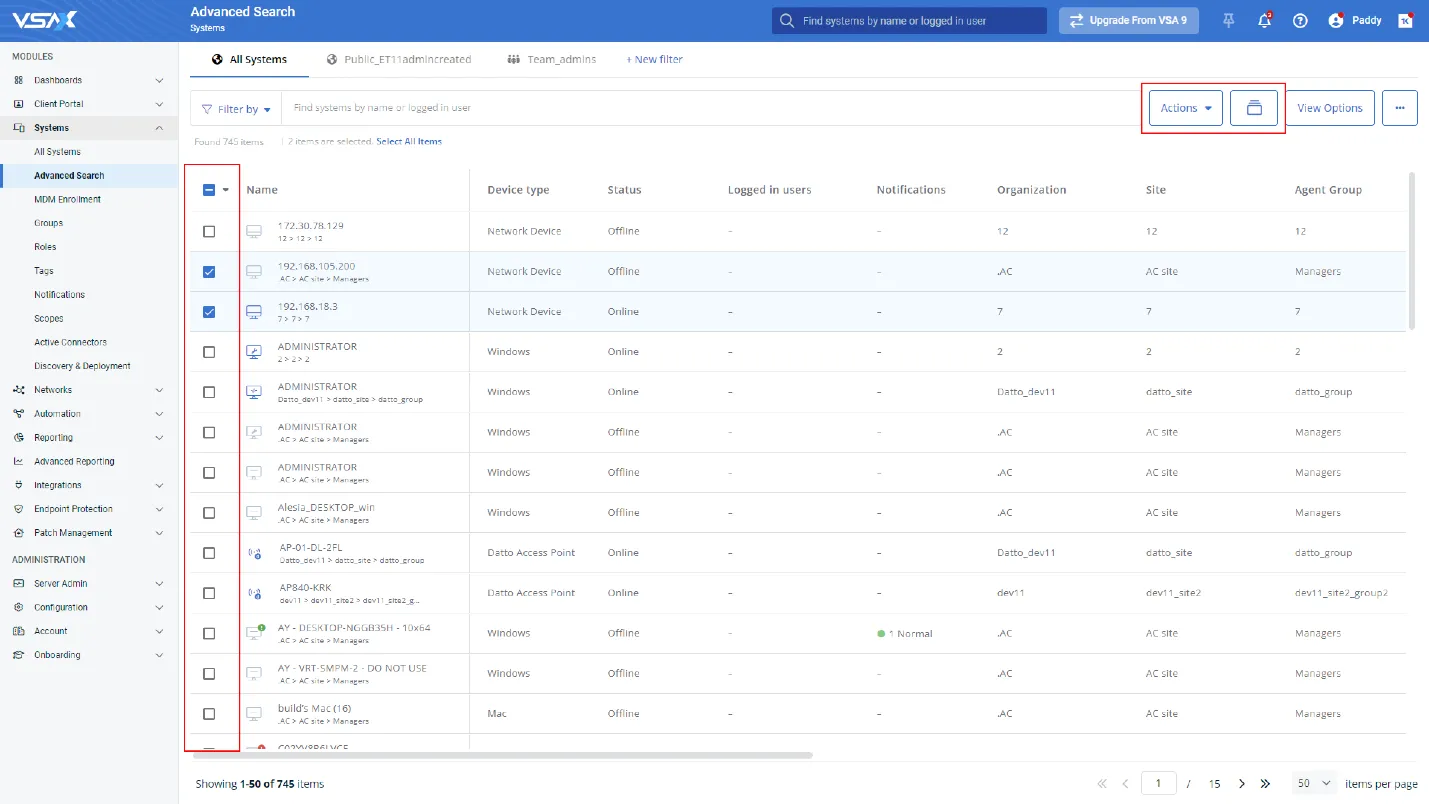Image resolution: width=1429 pixels, height=804 pixels.
Task: Toggle the select-all header checkbox
Action: pos(209,190)
